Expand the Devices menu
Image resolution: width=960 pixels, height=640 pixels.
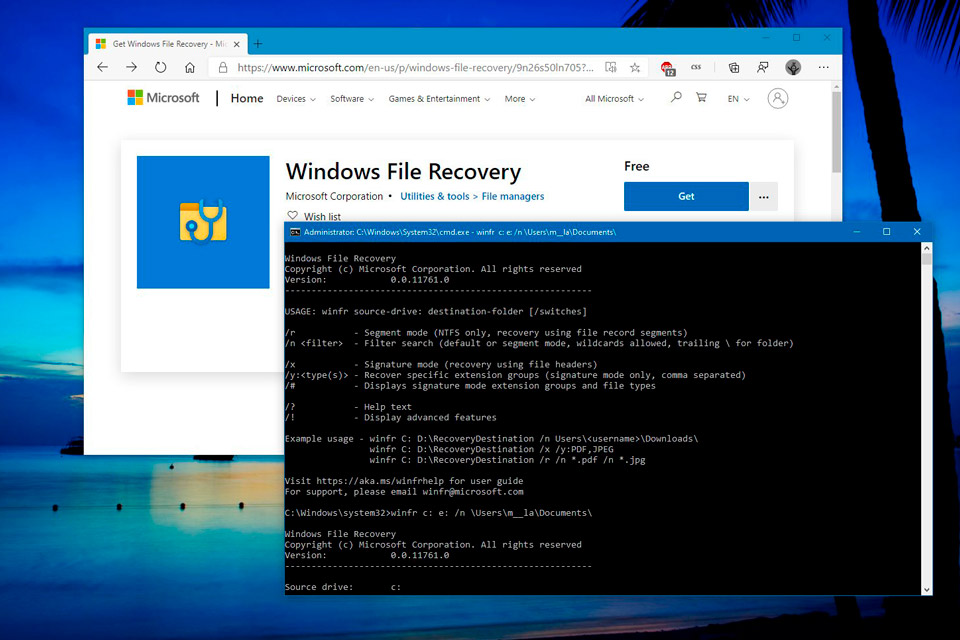(296, 99)
